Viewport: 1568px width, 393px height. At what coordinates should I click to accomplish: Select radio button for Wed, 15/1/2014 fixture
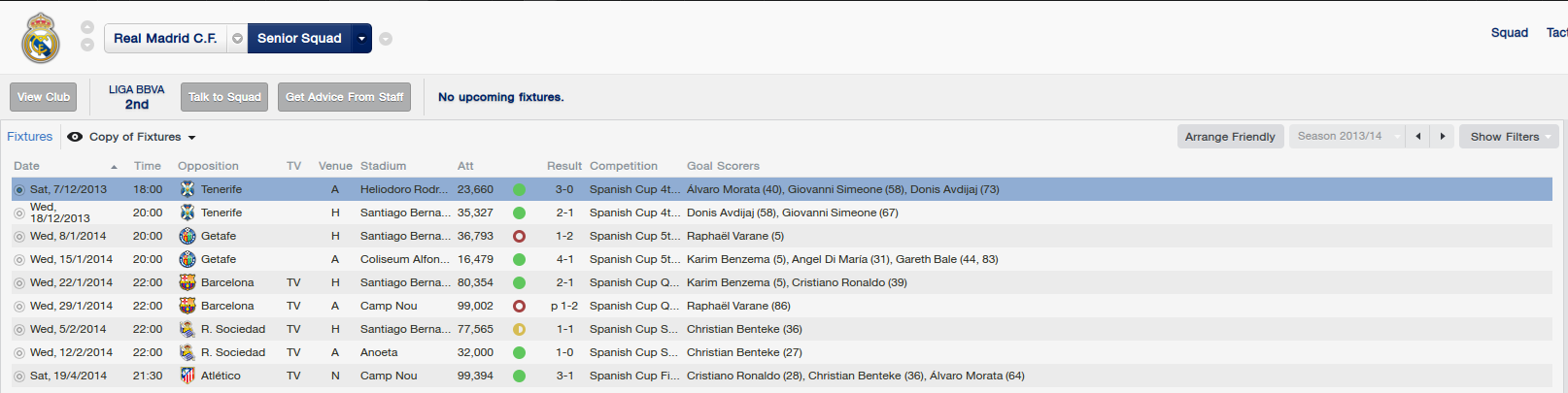pos(19,259)
